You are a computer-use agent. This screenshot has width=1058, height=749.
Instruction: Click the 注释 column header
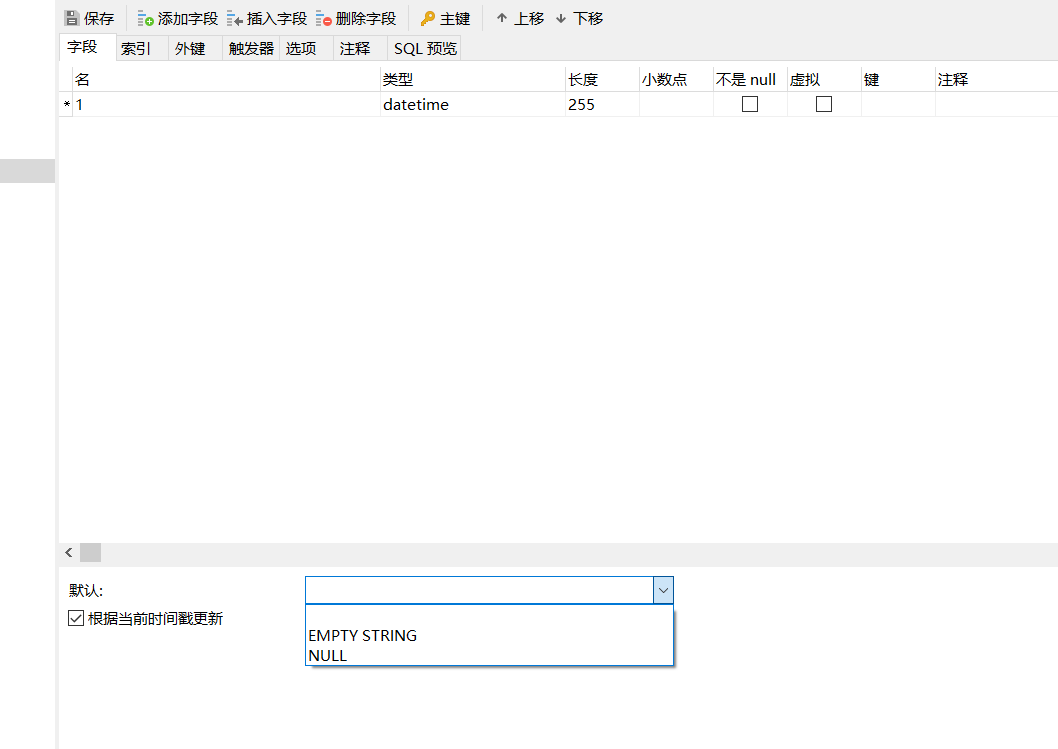[x=997, y=80]
